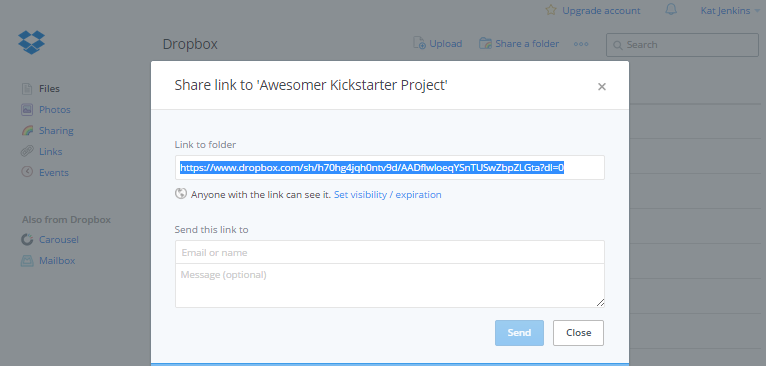Close the share link dialog with X
The width and height of the screenshot is (766, 366).
click(602, 86)
